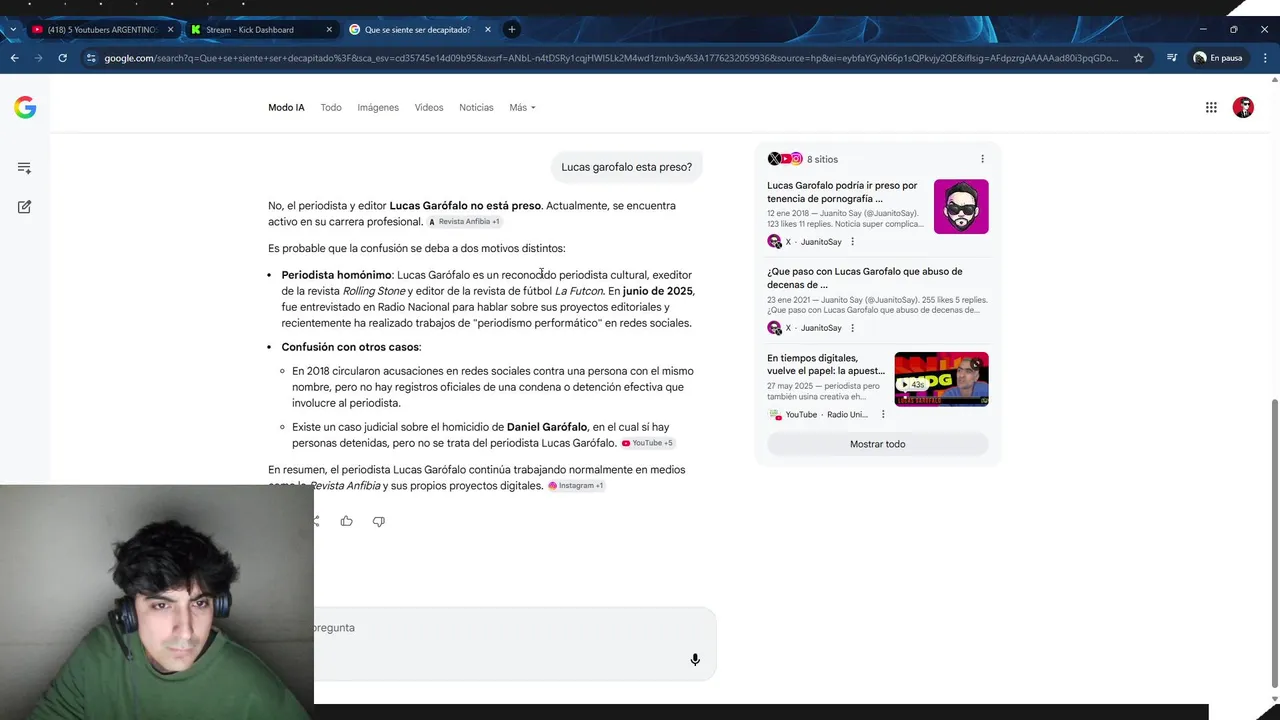Open the 'Instagram +1' source chip
The image size is (1280, 720).
click(x=576, y=486)
